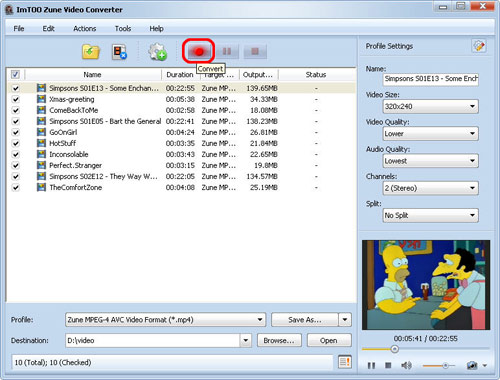Stop the preview playback
The height and width of the screenshot is (380, 500).
388,365
